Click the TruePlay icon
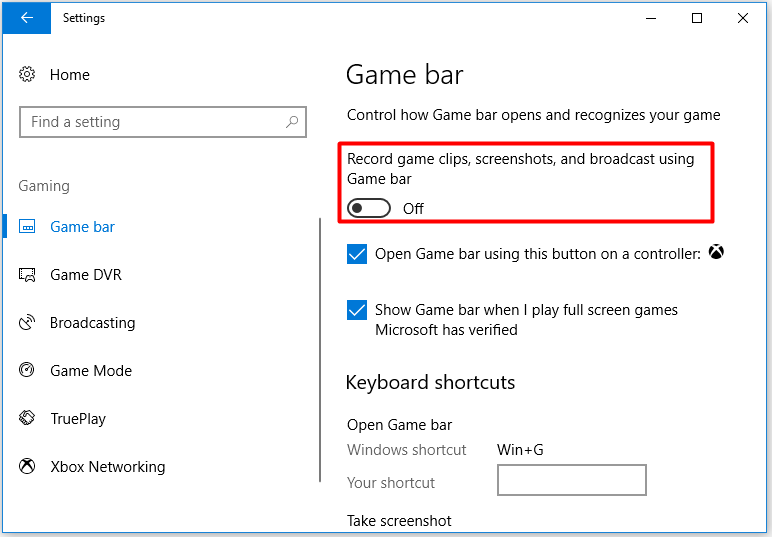This screenshot has width=772, height=537. click(x=27, y=418)
